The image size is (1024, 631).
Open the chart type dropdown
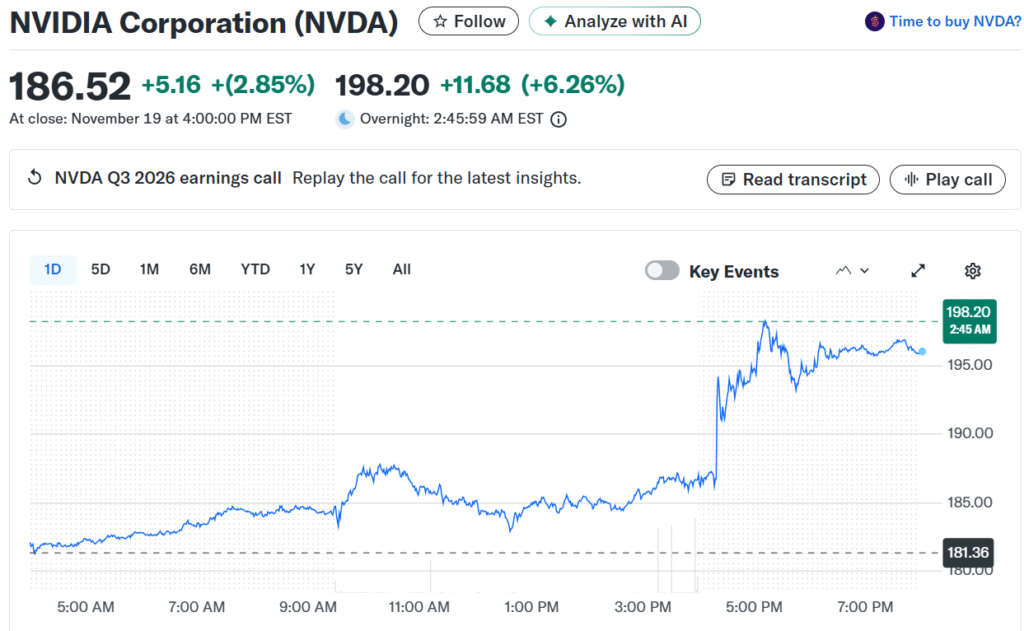click(x=852, y=270)
